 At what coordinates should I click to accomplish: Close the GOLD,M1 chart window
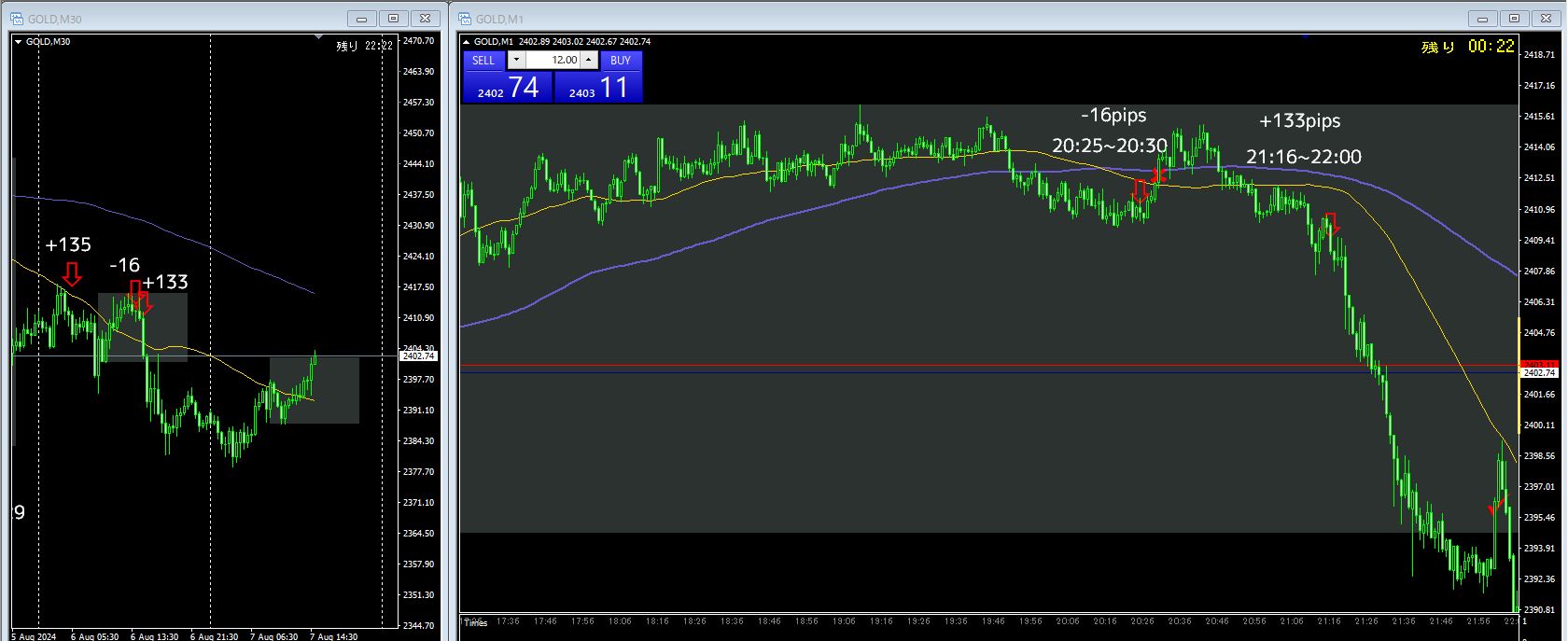coord(1546,19)
